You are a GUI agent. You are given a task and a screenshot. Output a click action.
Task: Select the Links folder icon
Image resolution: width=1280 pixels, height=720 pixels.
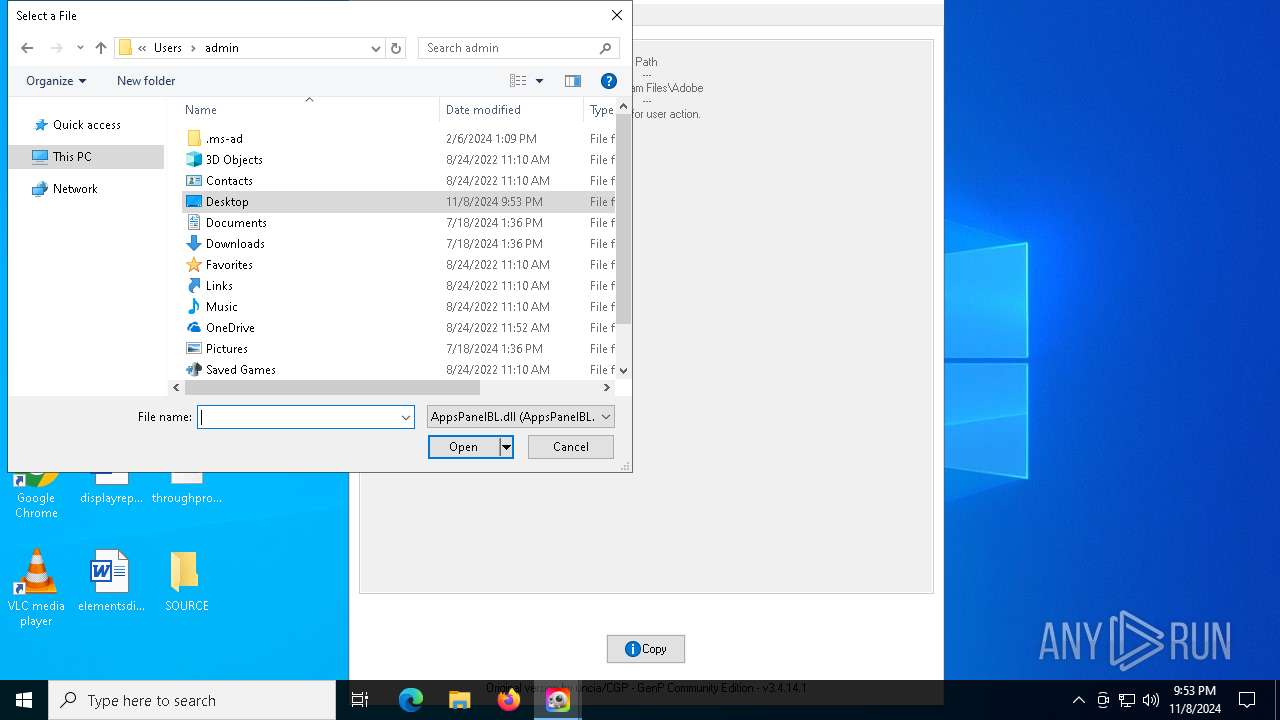[194, 286]
